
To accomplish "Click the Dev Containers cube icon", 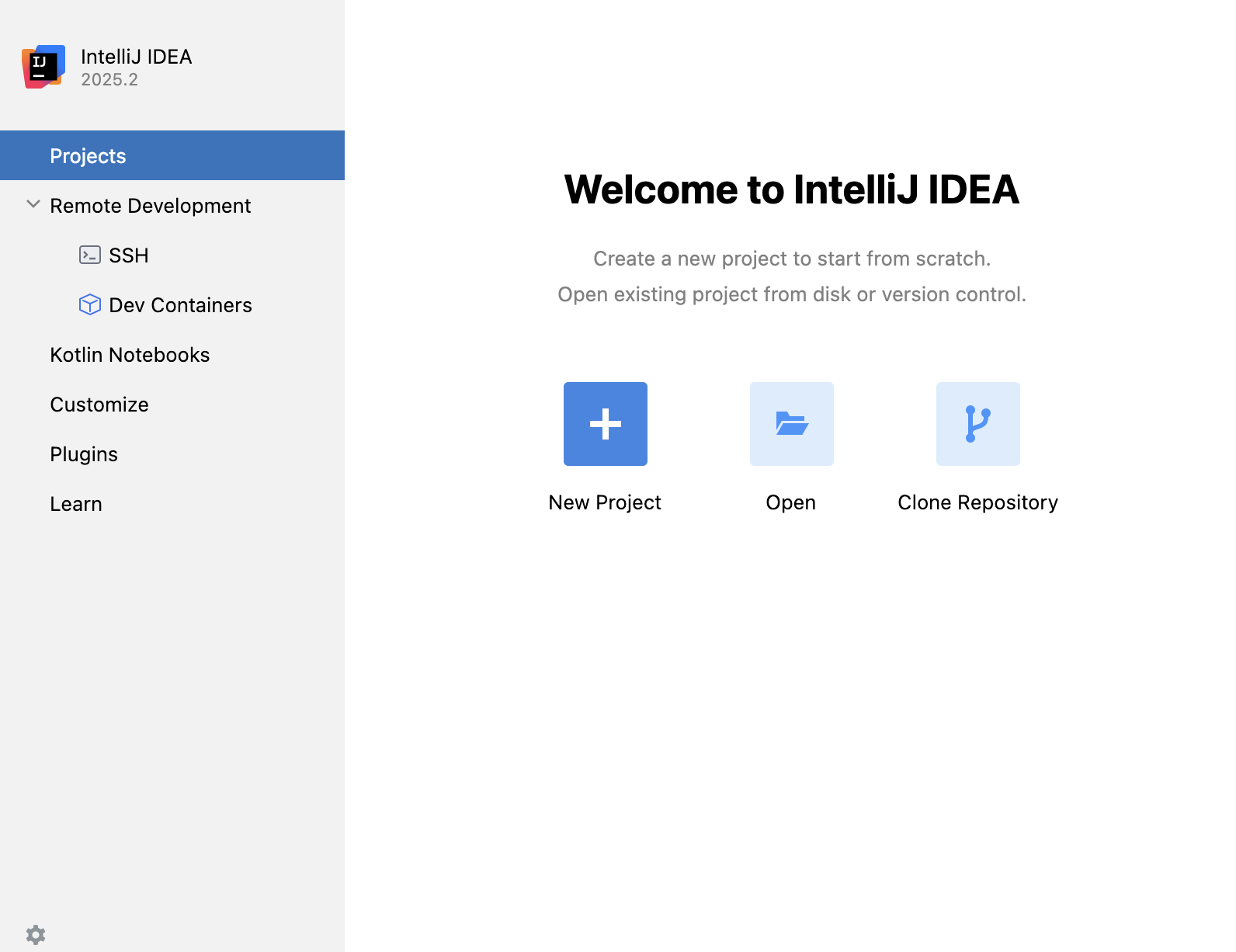I will [x=90, y=304].
